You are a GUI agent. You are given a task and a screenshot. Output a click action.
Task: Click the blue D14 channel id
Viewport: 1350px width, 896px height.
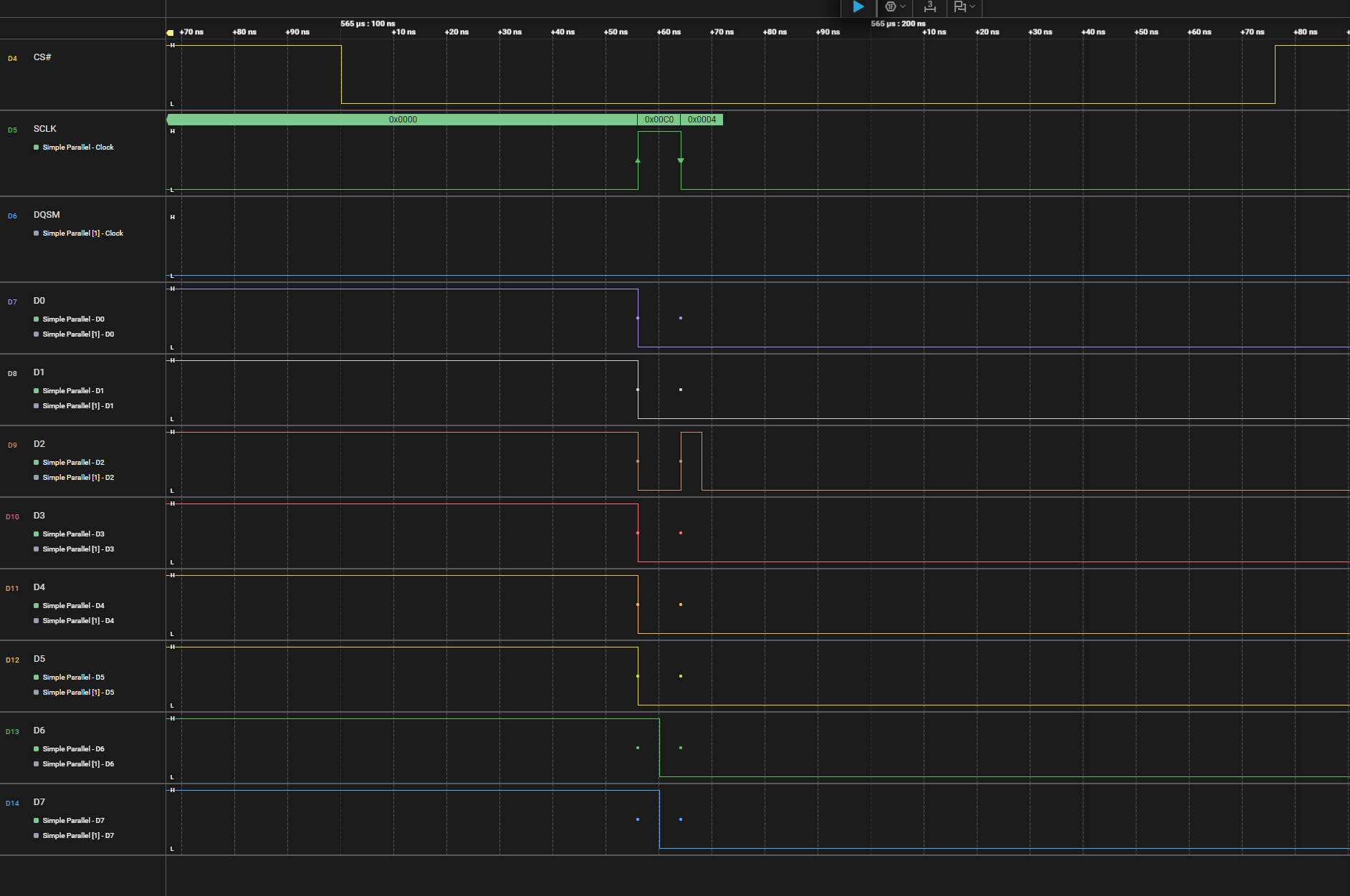click(12, 804)
